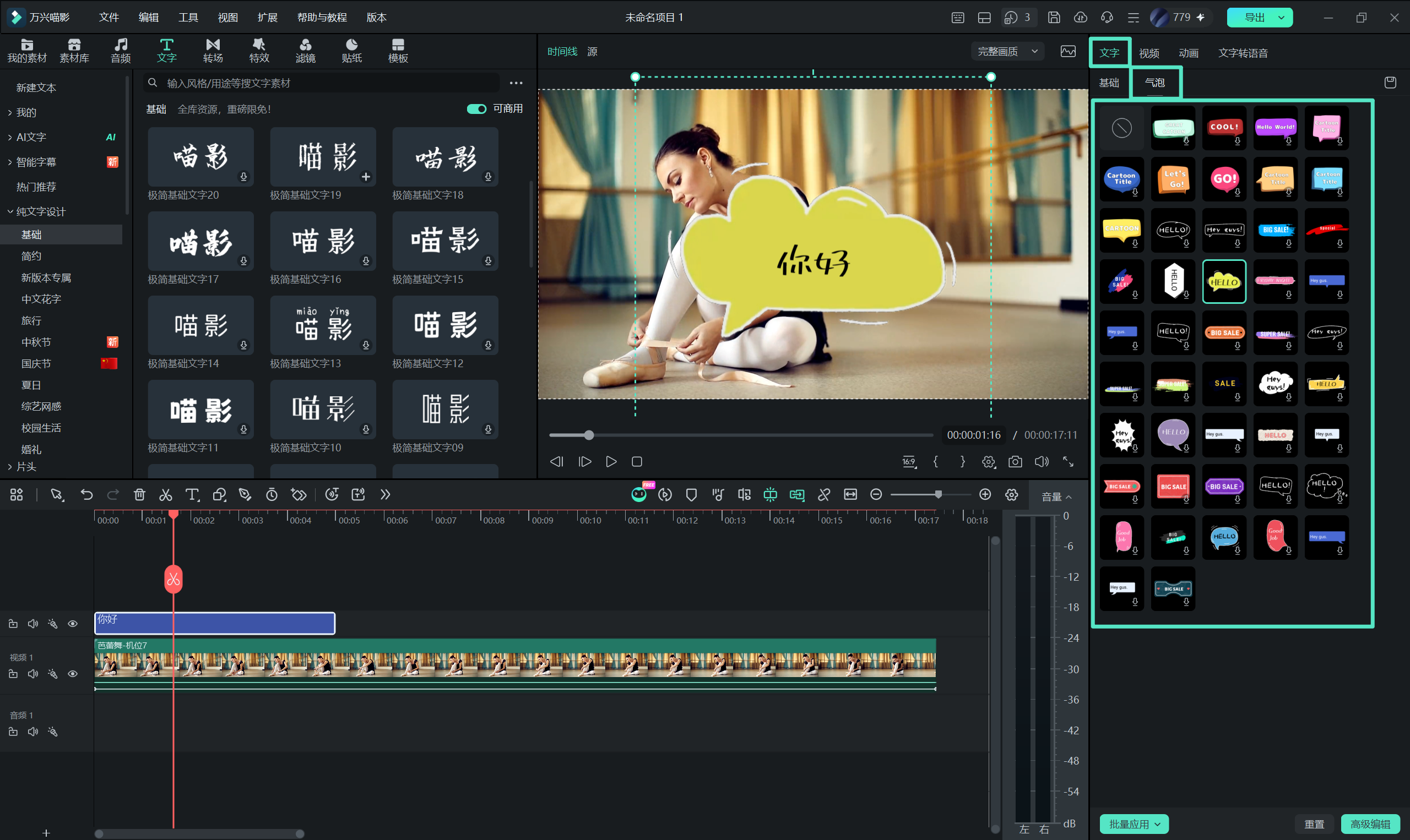Click the 高级编辑 button
This screenshot has width=1410, height=840.
[1370, 824]
